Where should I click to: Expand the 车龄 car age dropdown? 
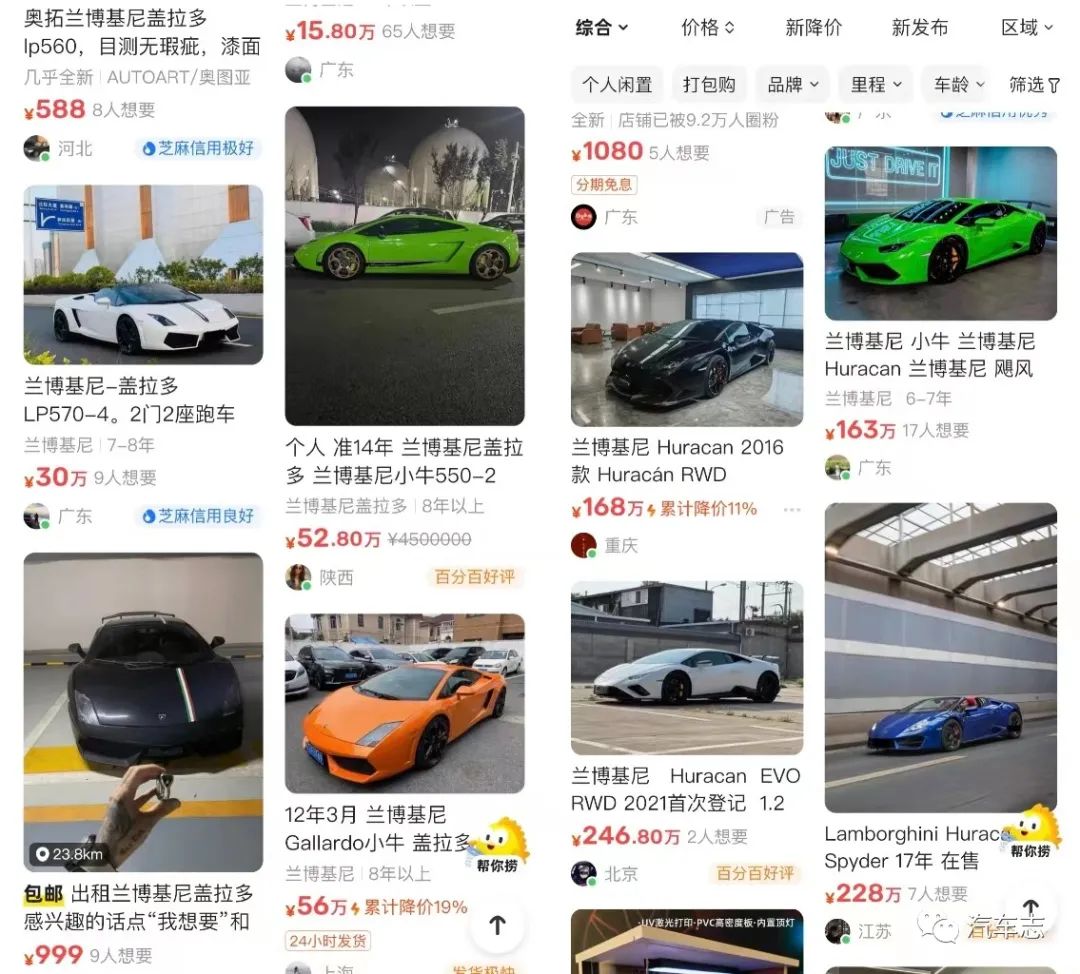click(x=959, y=85)
